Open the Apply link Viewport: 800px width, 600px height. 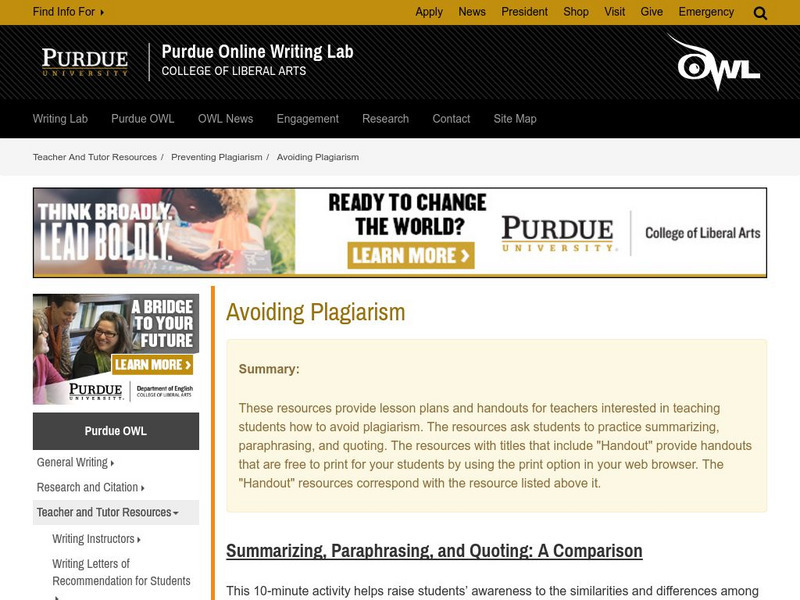click(429, 12)
